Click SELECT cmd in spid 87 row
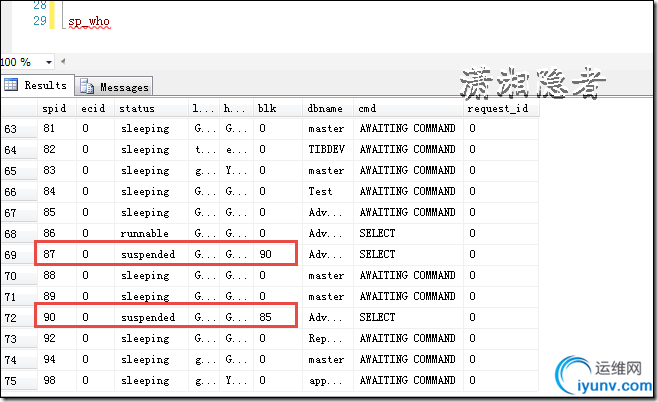 pyautogui.click(x=408, y=254)
